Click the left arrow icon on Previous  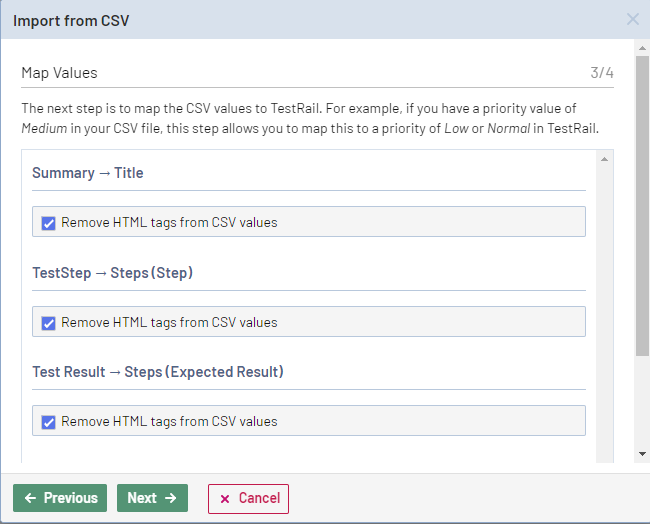(30, 498)
